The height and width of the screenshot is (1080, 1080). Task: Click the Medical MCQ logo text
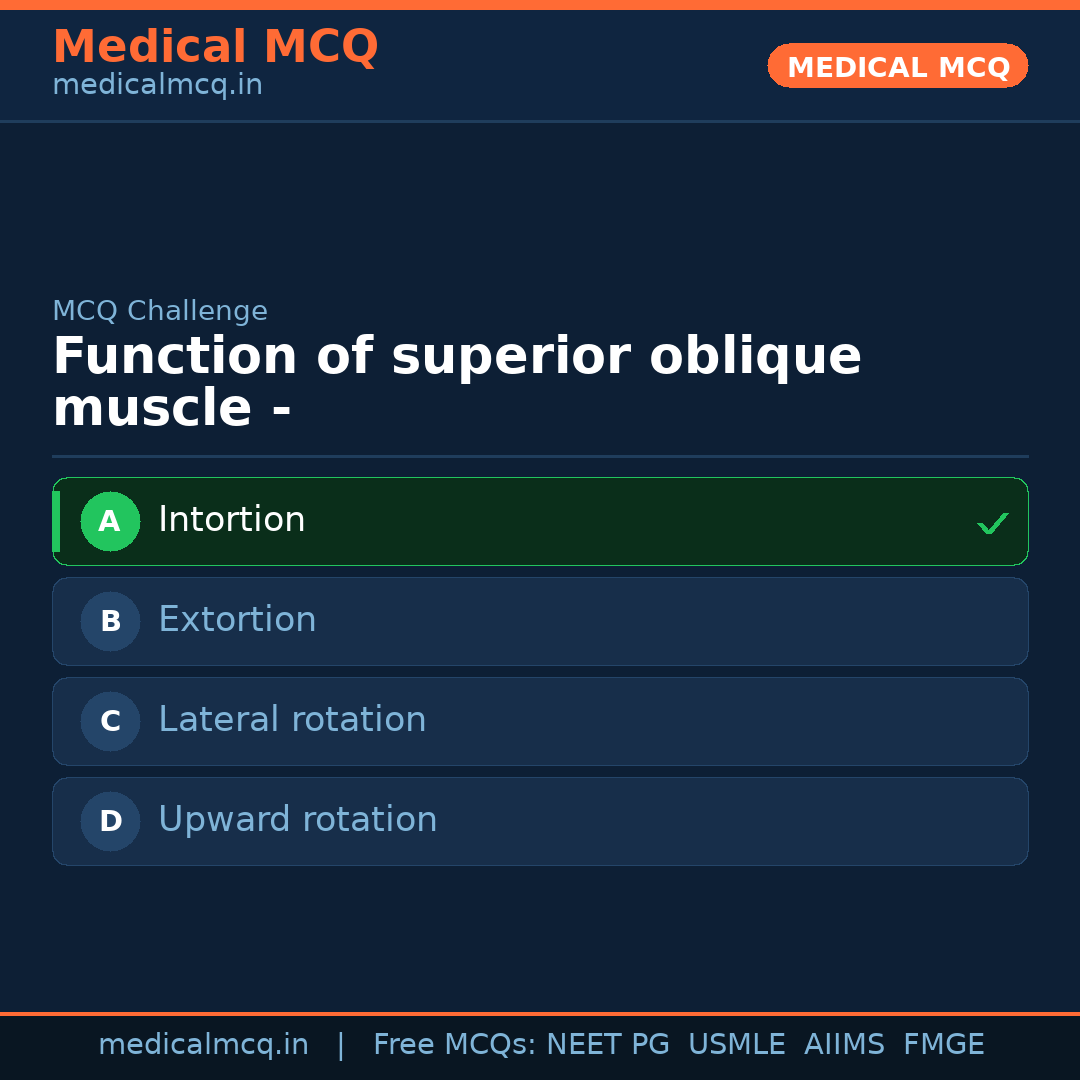215,47
